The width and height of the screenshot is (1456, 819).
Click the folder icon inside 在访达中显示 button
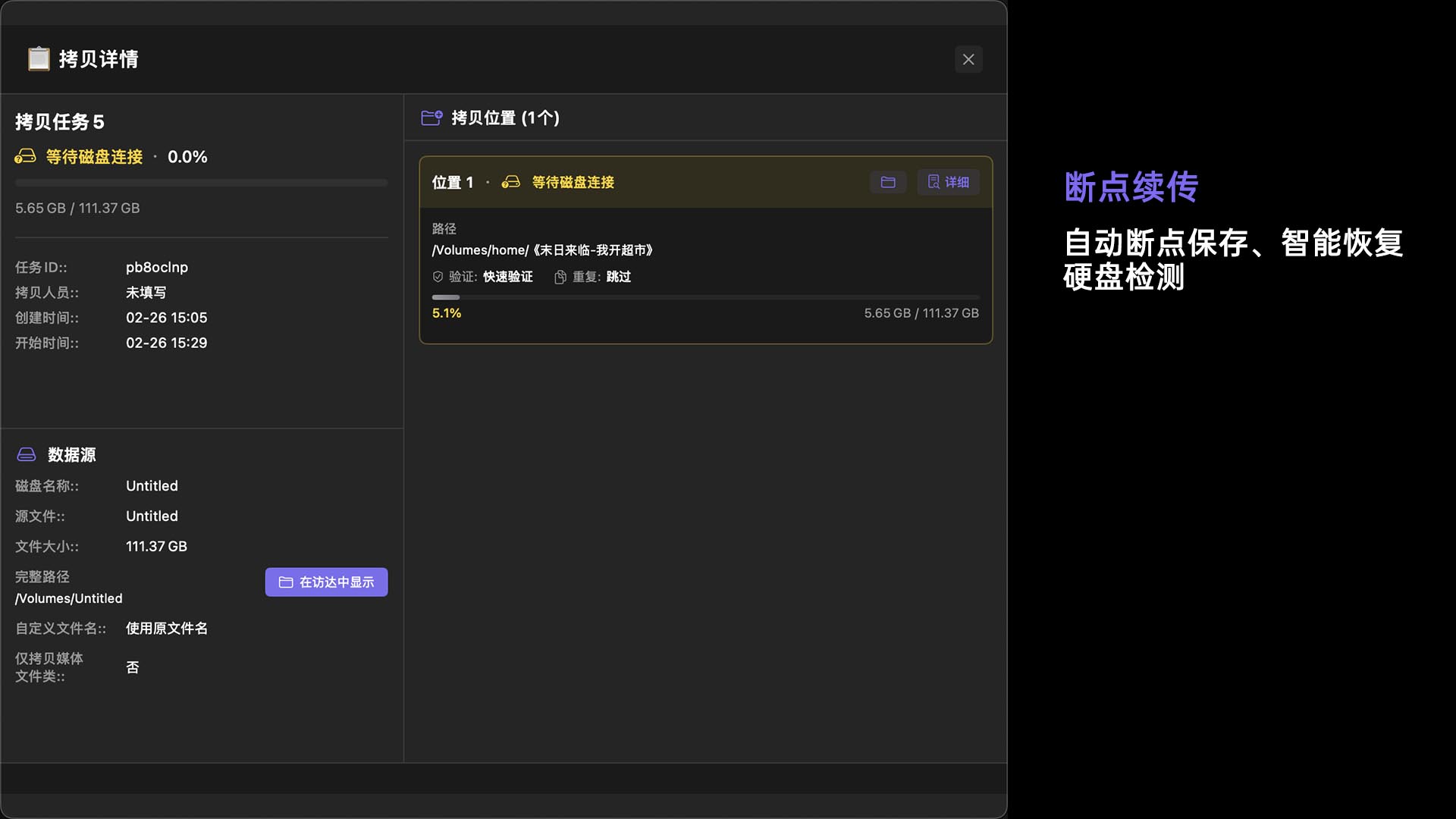pos(285,582)
